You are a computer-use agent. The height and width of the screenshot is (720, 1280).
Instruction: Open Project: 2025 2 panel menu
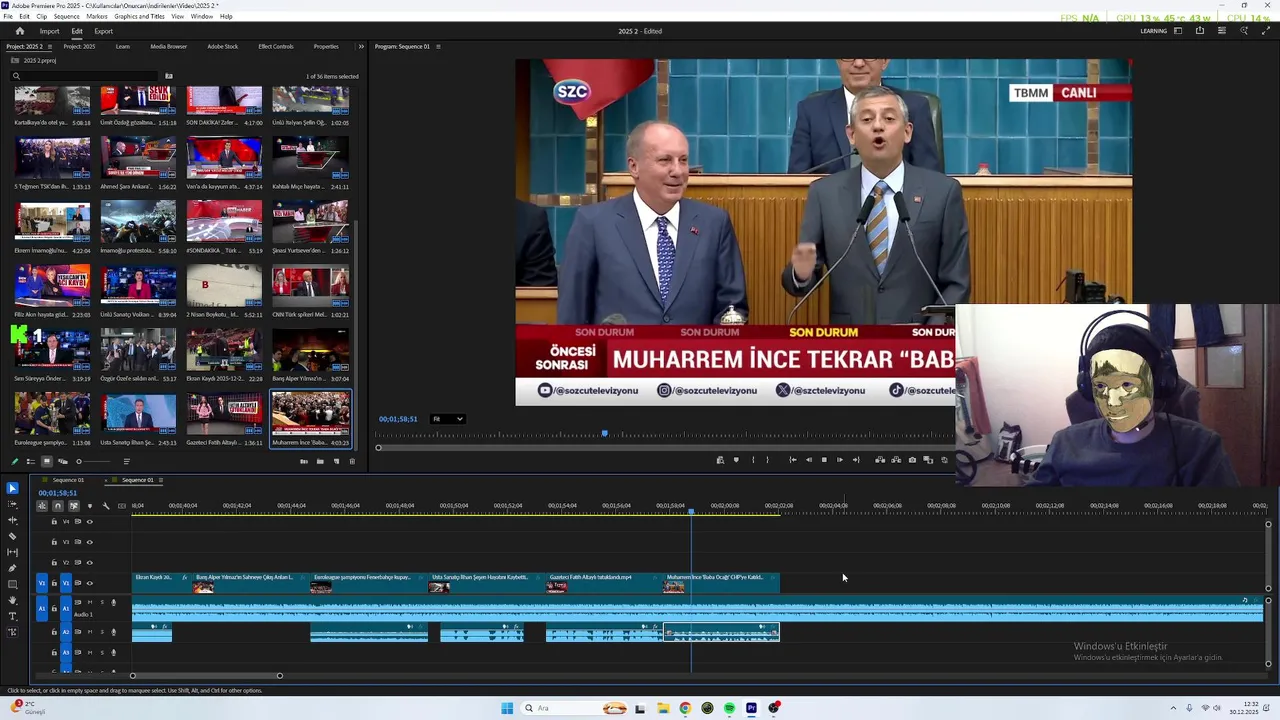coord(51,46)
